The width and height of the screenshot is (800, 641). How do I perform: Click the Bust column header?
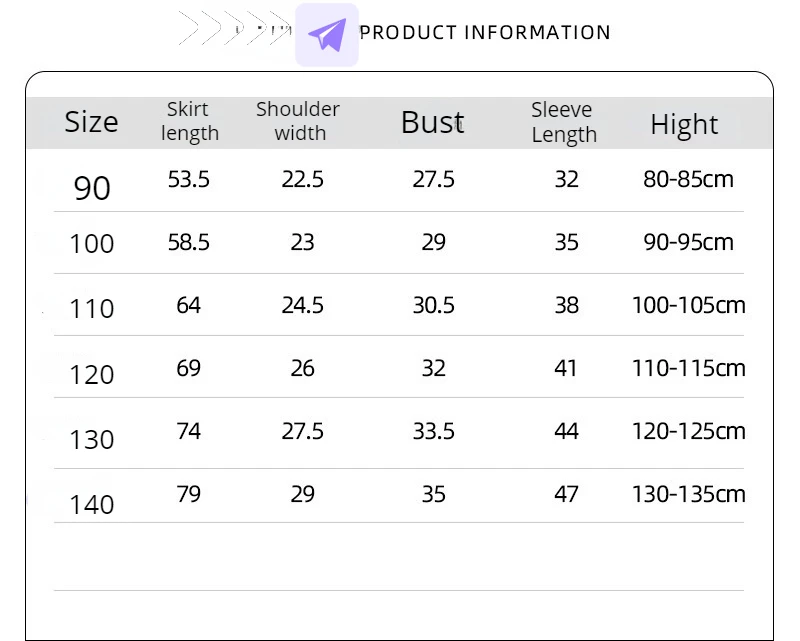click(x=433, y=122)
